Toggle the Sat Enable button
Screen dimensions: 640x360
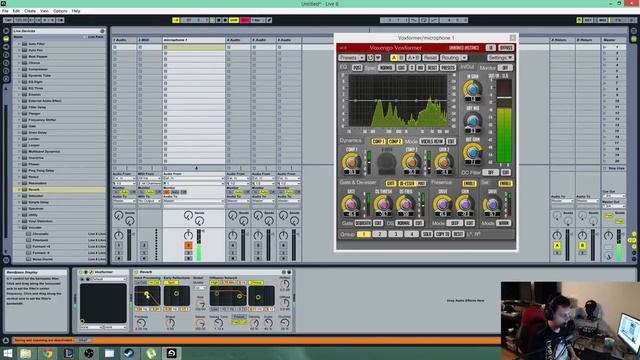pyautogui.click(x=505, y=183)
